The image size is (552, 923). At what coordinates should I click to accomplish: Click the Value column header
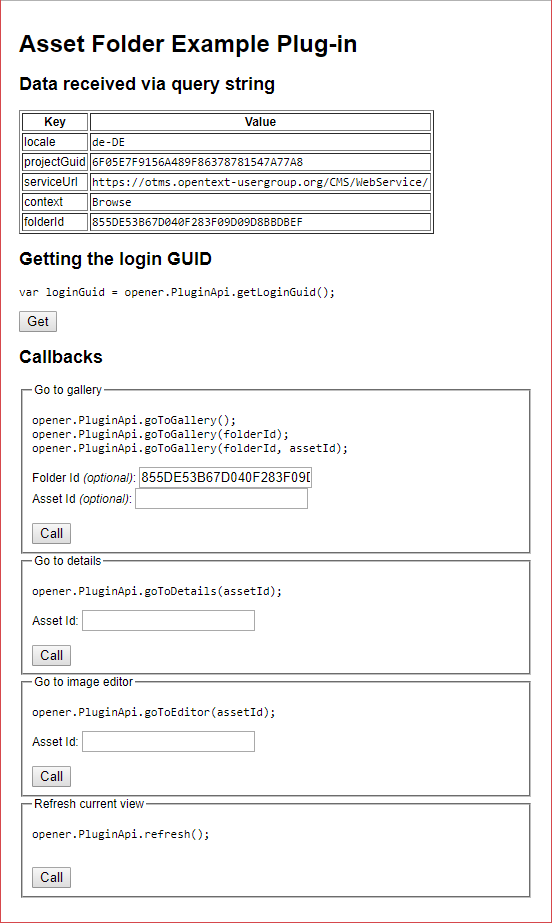tap(260, 122)
